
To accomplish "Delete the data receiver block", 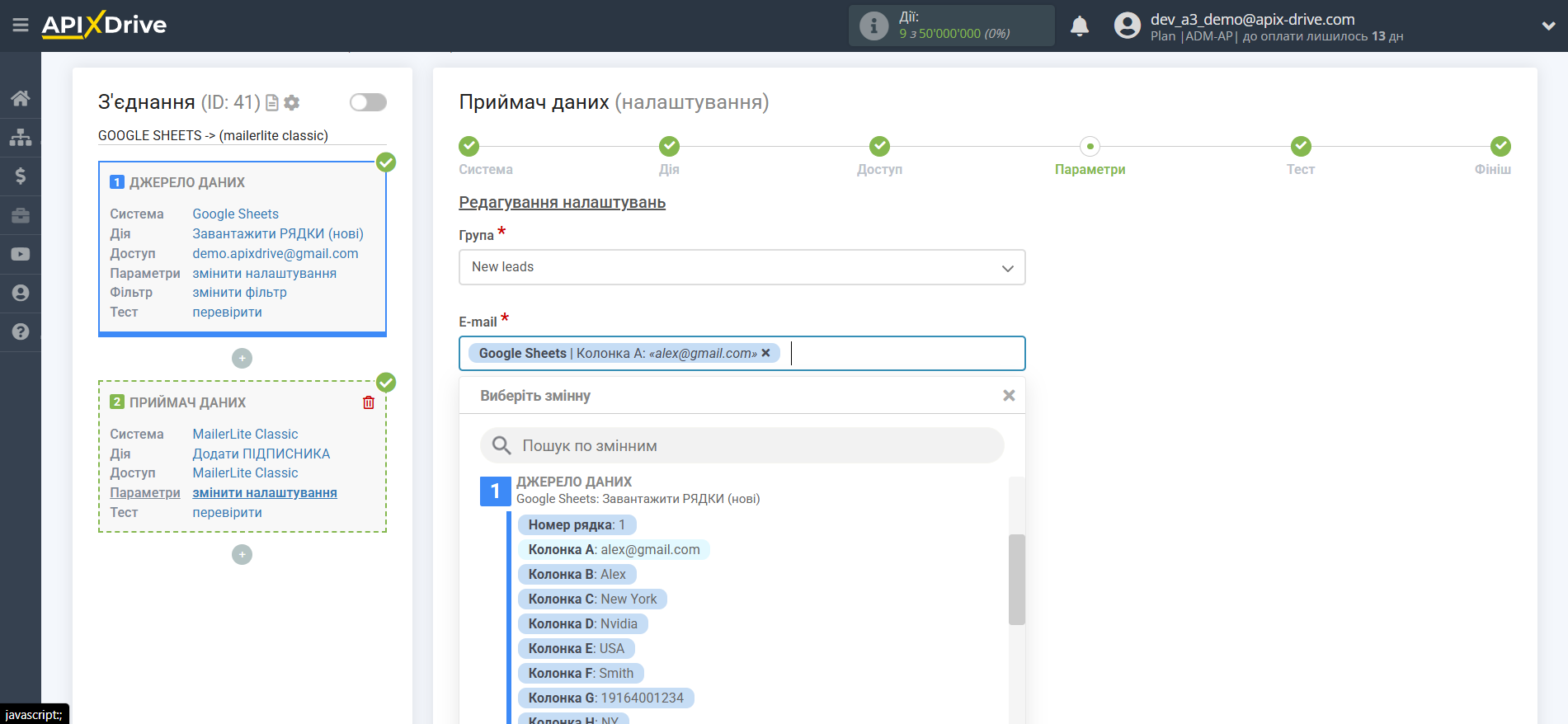I will tap(369, 402).
